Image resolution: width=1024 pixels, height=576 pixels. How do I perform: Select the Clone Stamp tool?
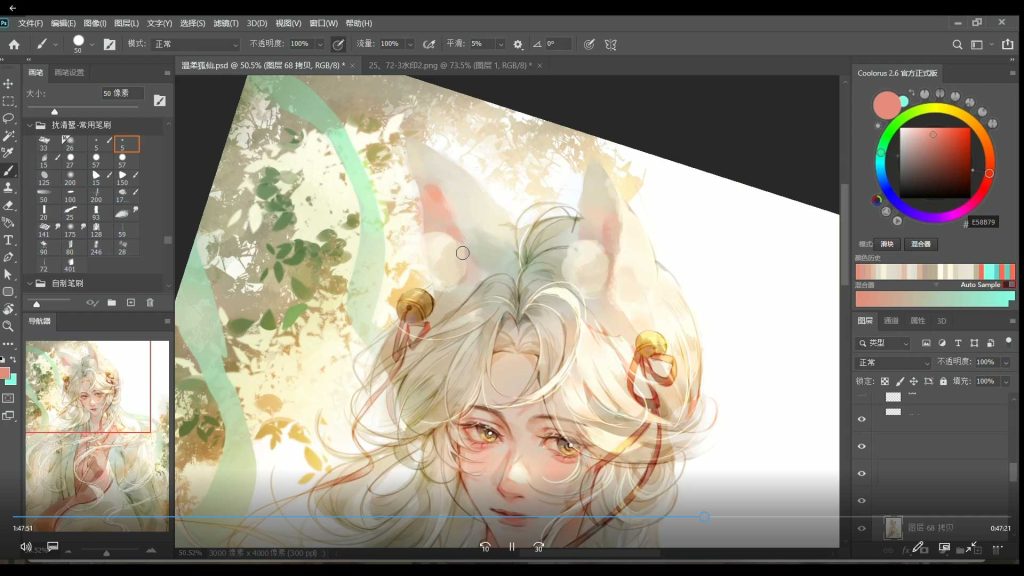click(x=8, y=187)
